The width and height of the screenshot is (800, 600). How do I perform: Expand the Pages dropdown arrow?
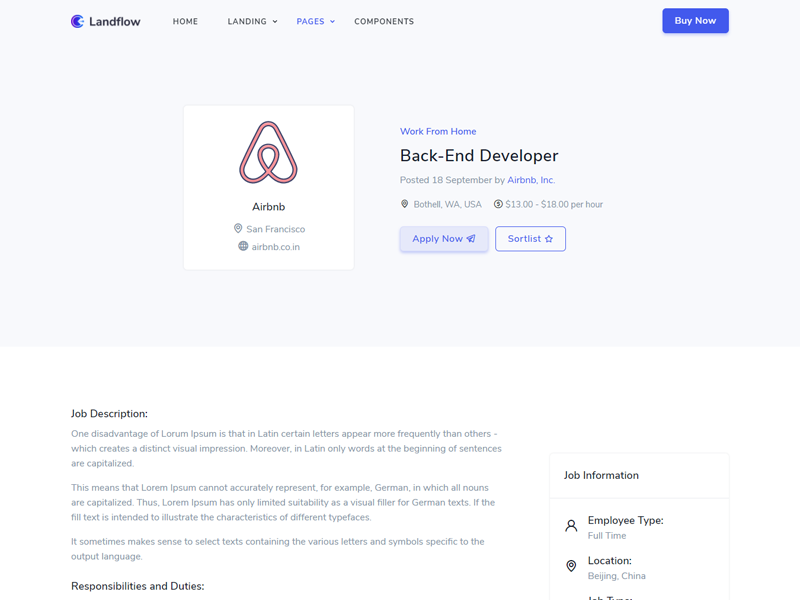[x=332, y=21]
